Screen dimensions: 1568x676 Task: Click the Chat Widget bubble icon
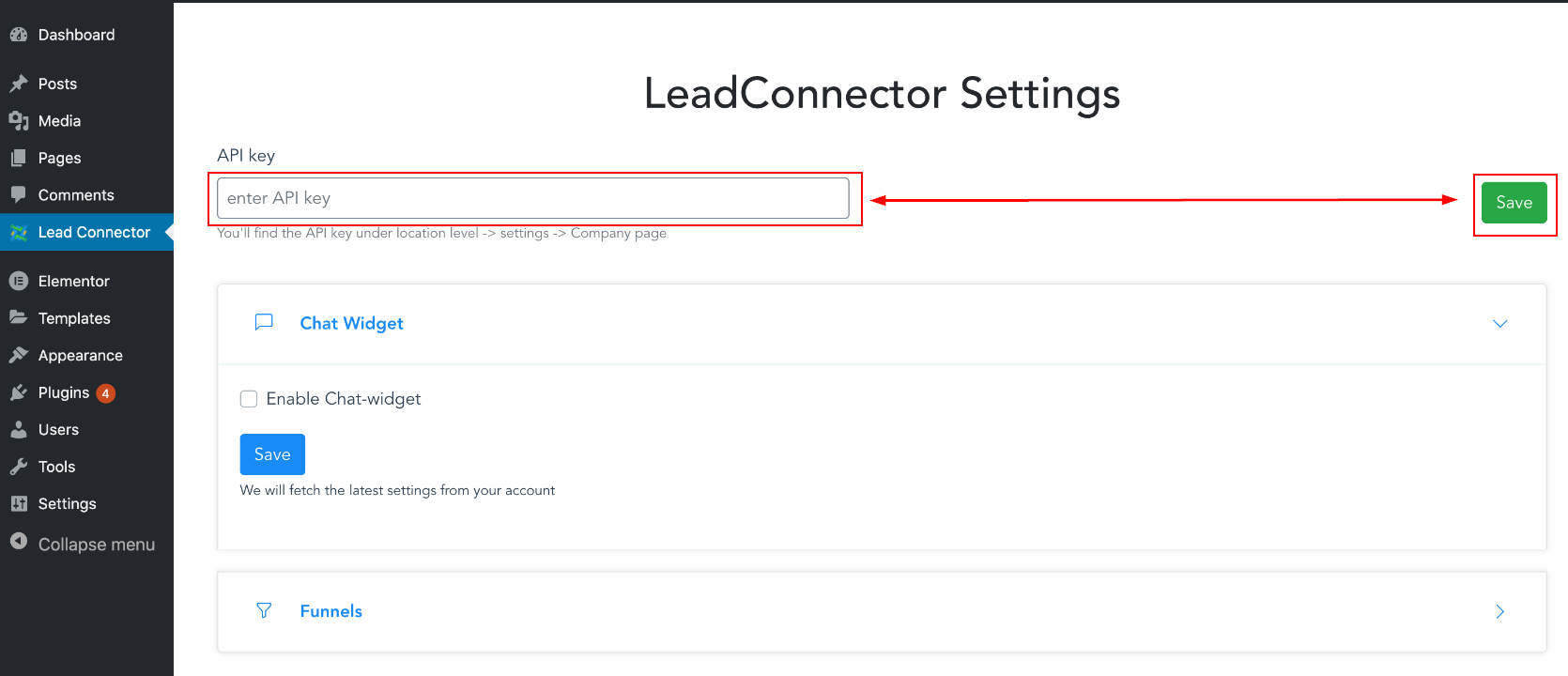point(264,323)
